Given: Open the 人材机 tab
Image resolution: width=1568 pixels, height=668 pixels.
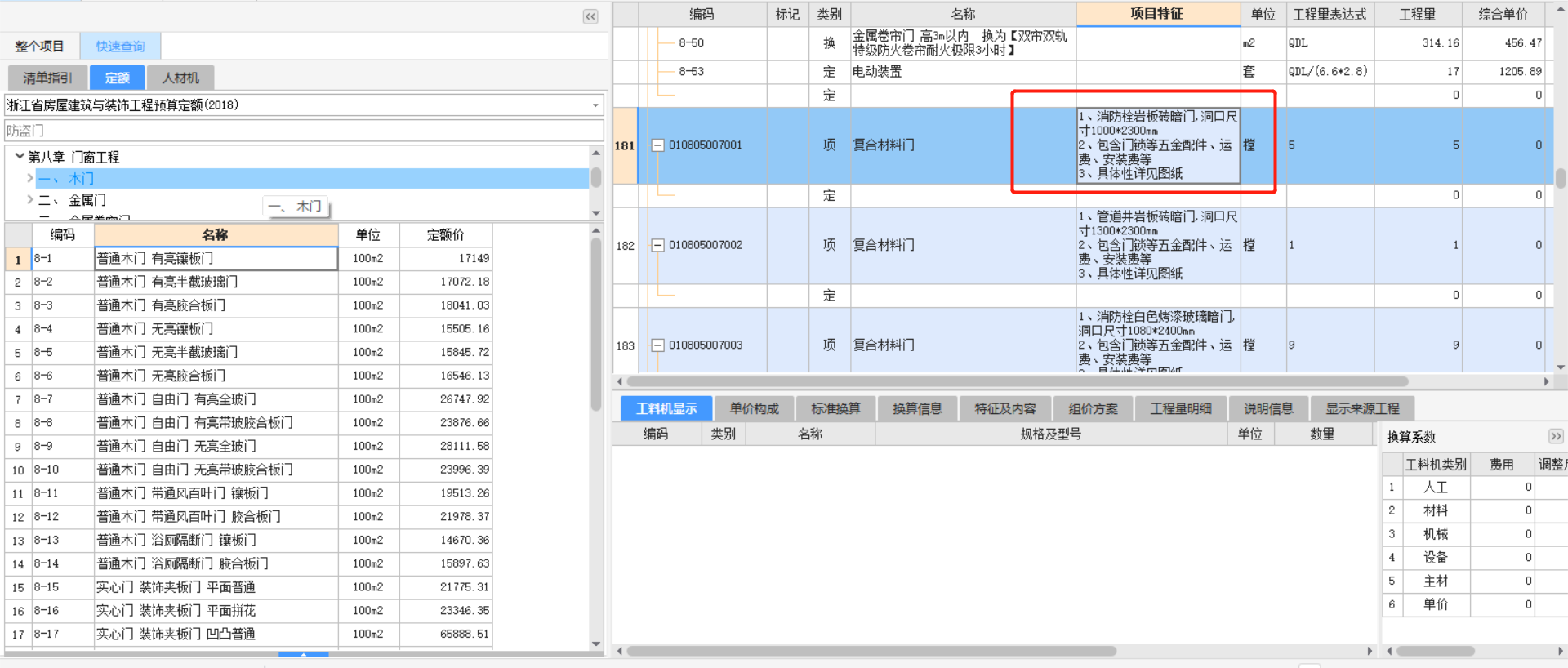Looking at the screenshot, I should pos(180,78).
